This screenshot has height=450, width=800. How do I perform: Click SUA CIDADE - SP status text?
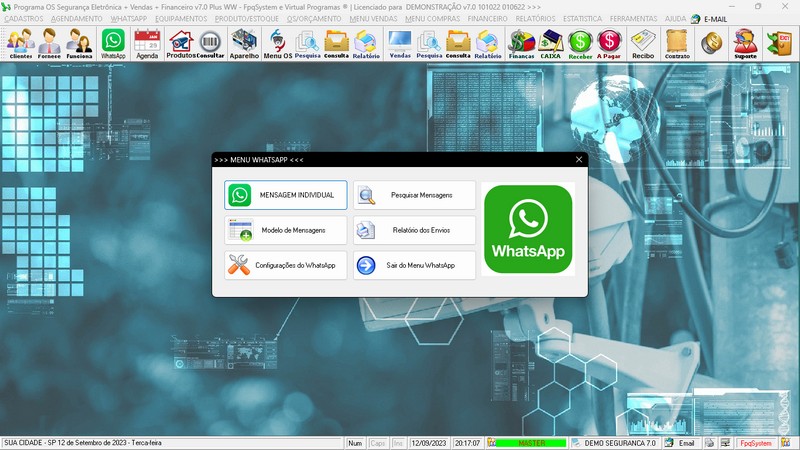83,443
